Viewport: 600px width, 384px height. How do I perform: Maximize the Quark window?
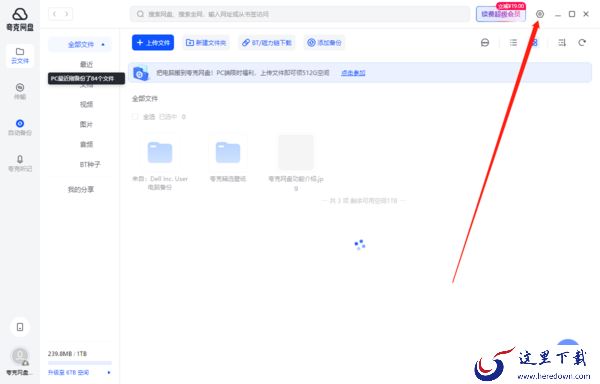coord(572,14)
